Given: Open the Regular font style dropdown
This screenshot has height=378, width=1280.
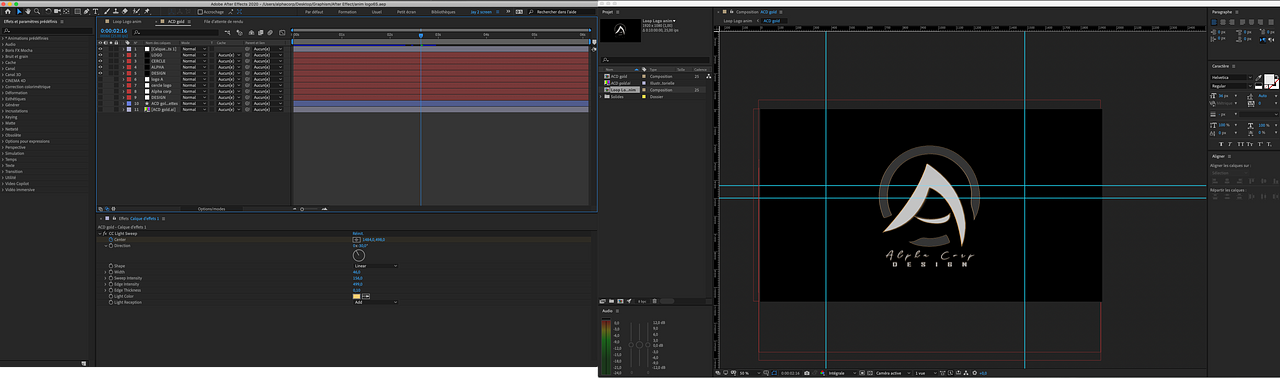Looking at the screenshot, I should click(x=1231, y=86).
